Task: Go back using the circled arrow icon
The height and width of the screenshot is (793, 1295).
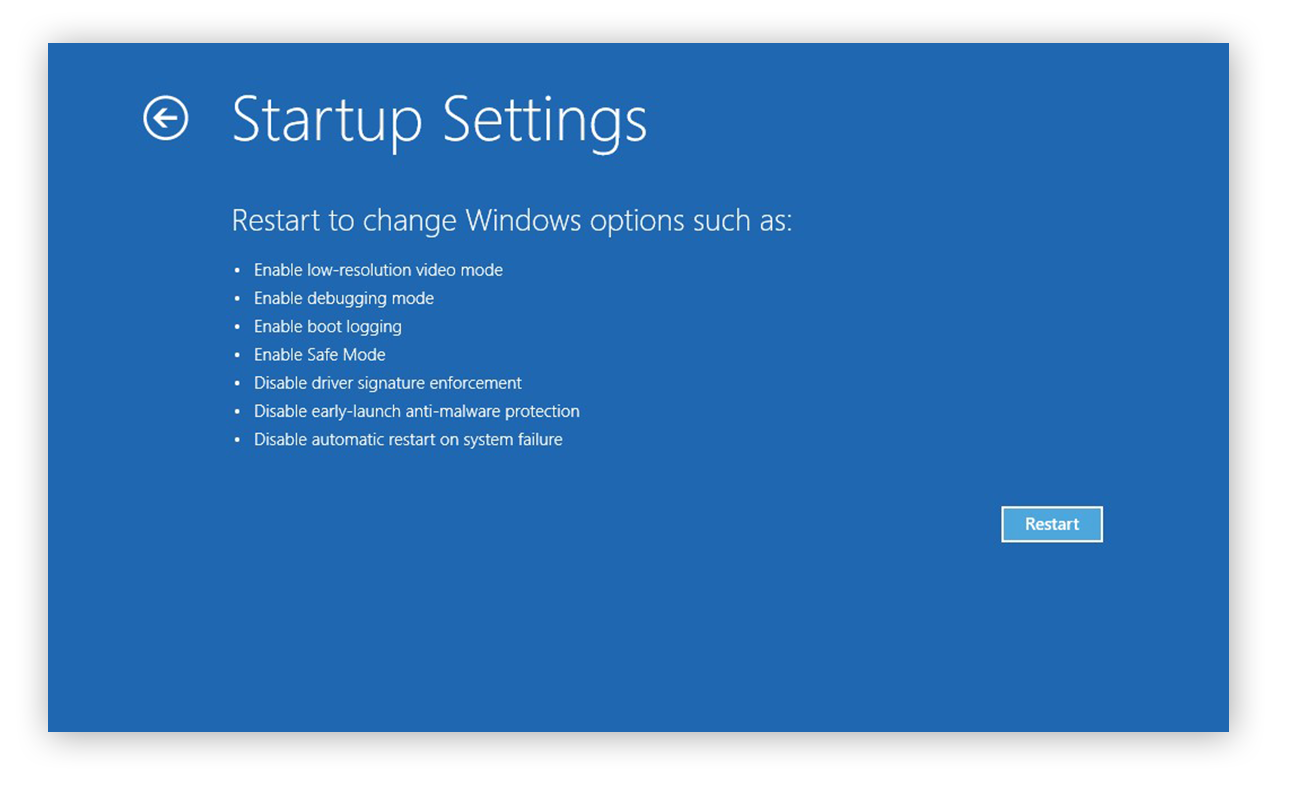Action: 166,119
